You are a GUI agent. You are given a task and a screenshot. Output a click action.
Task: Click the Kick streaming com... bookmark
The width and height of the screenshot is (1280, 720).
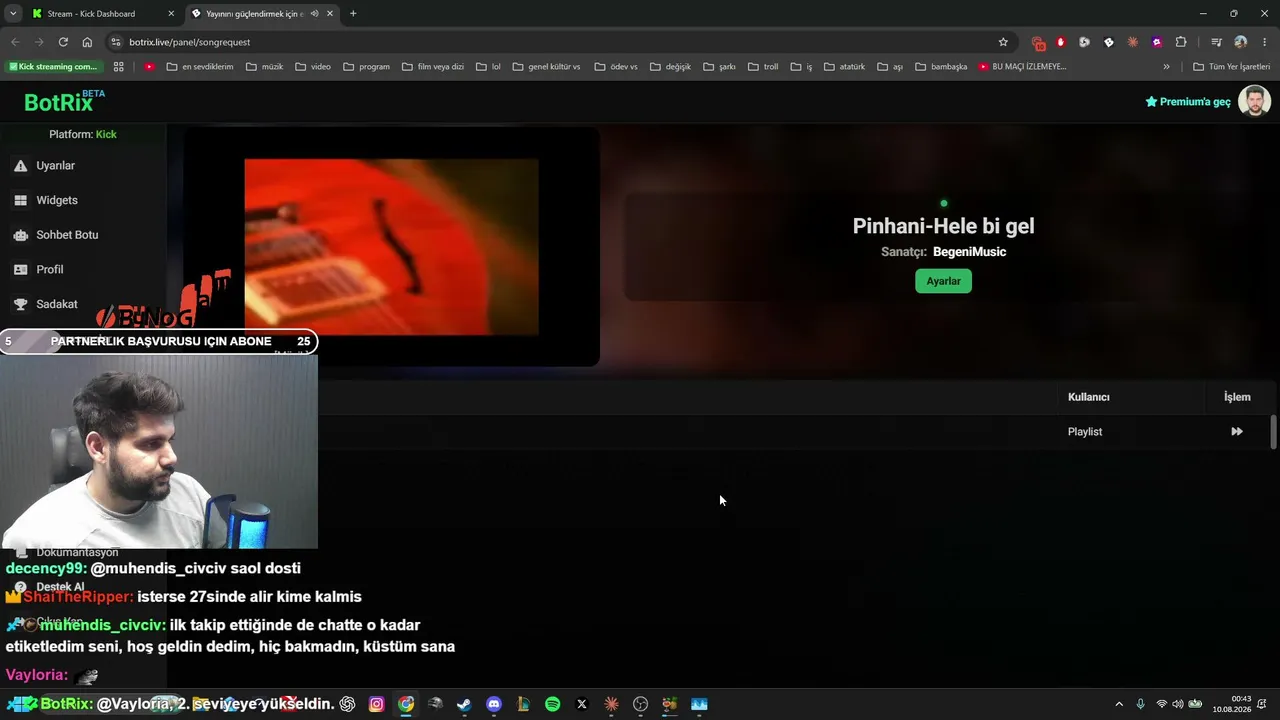pyautogui.click(x=53, y=67)
